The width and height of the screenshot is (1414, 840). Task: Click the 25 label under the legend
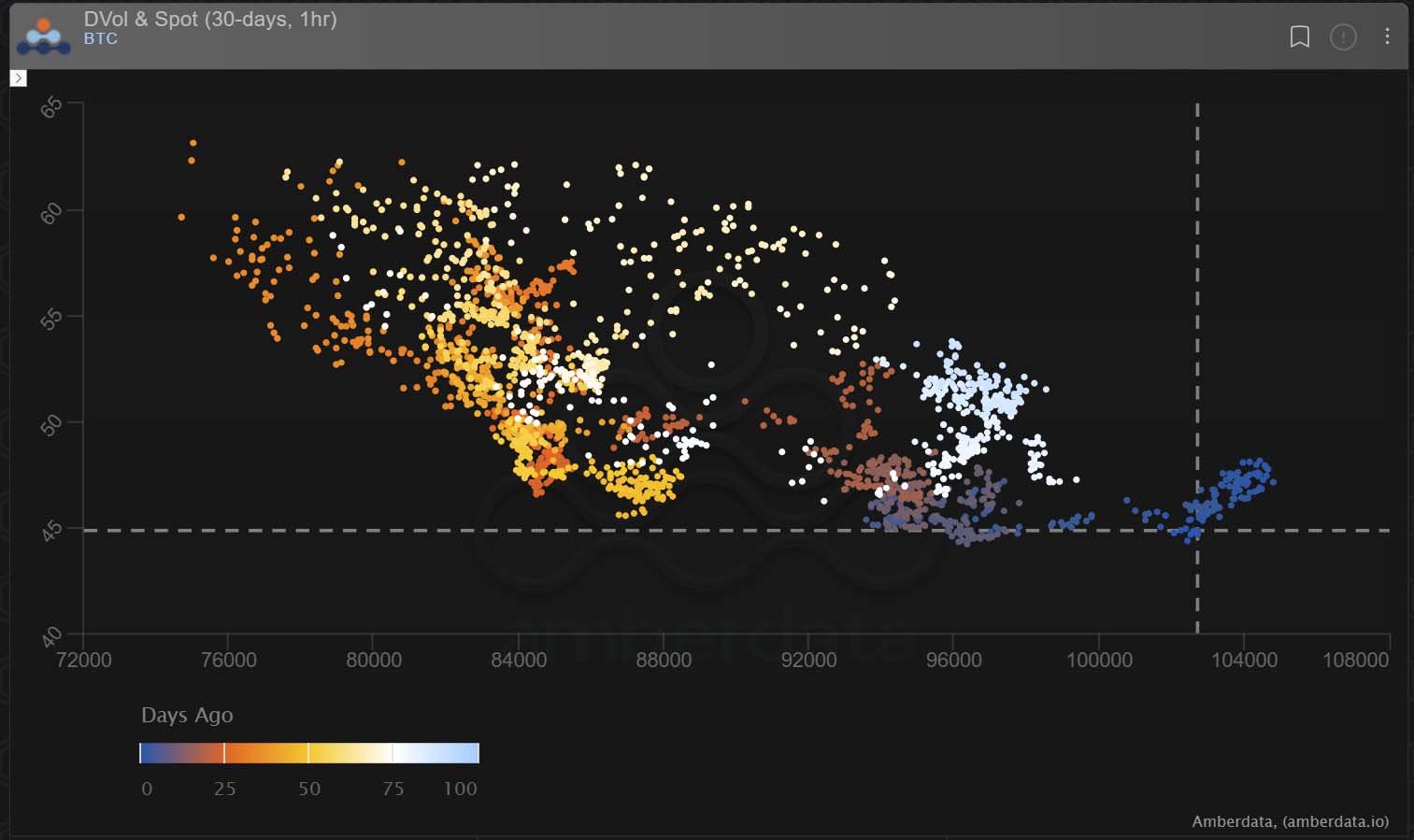[x=224, y=789]
